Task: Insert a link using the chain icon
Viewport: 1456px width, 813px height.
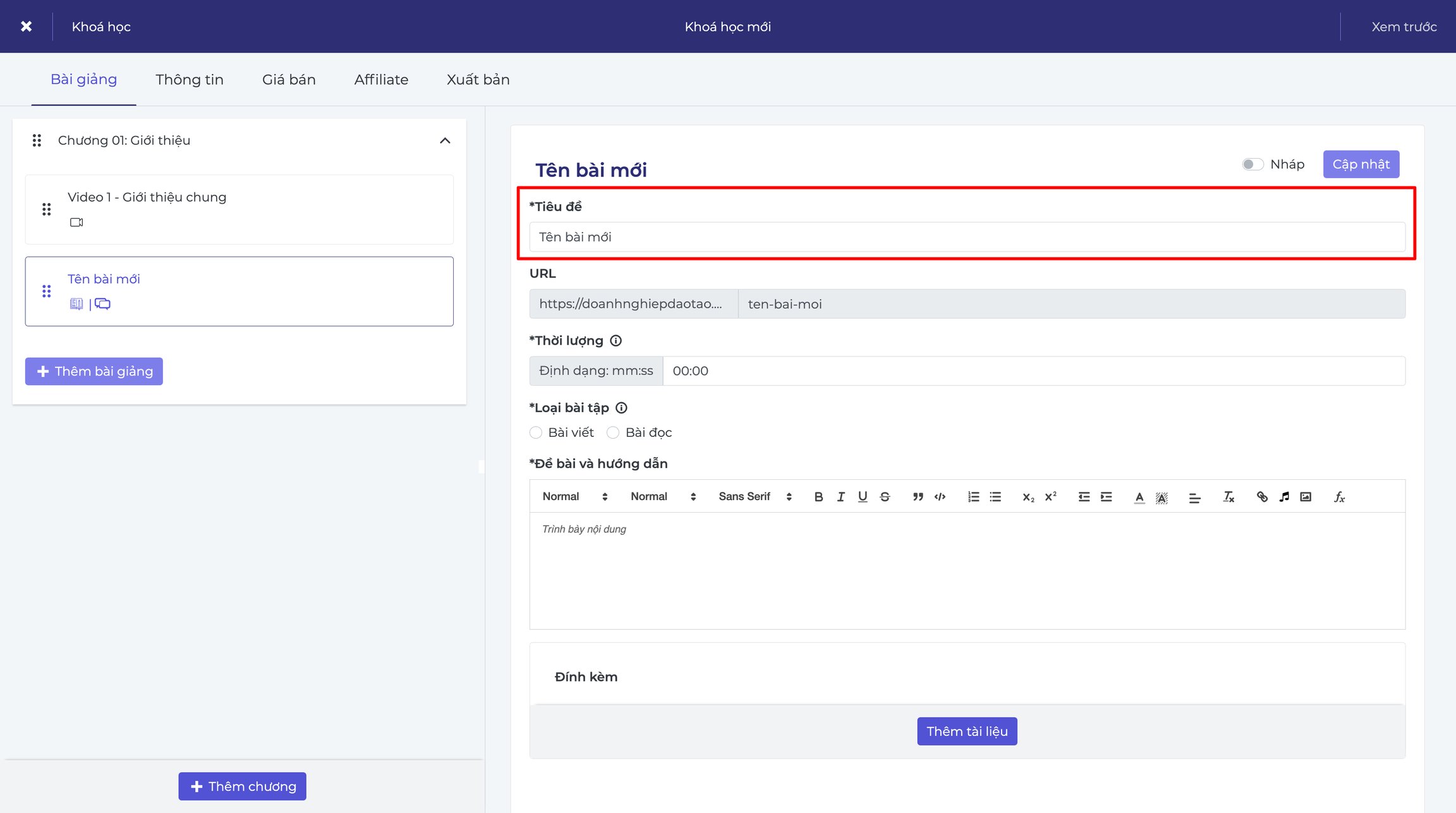Action: (1262, 497)
